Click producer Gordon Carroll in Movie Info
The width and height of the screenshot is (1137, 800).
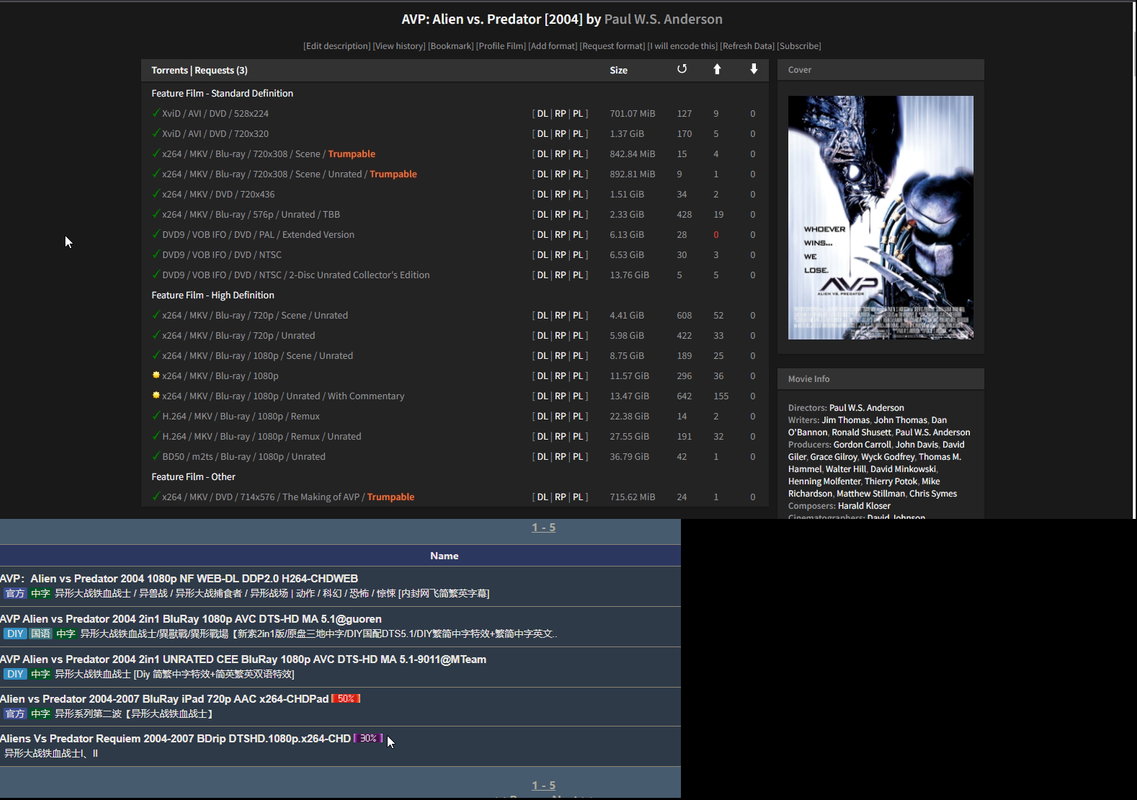point(862,445)
